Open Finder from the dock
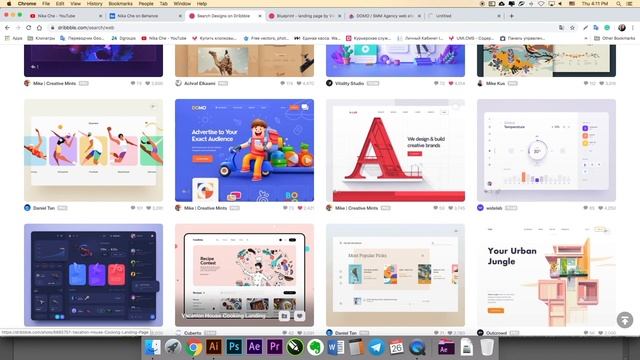Image resolution: width=640 pixels, height=360 pixels. coord(153,347)
